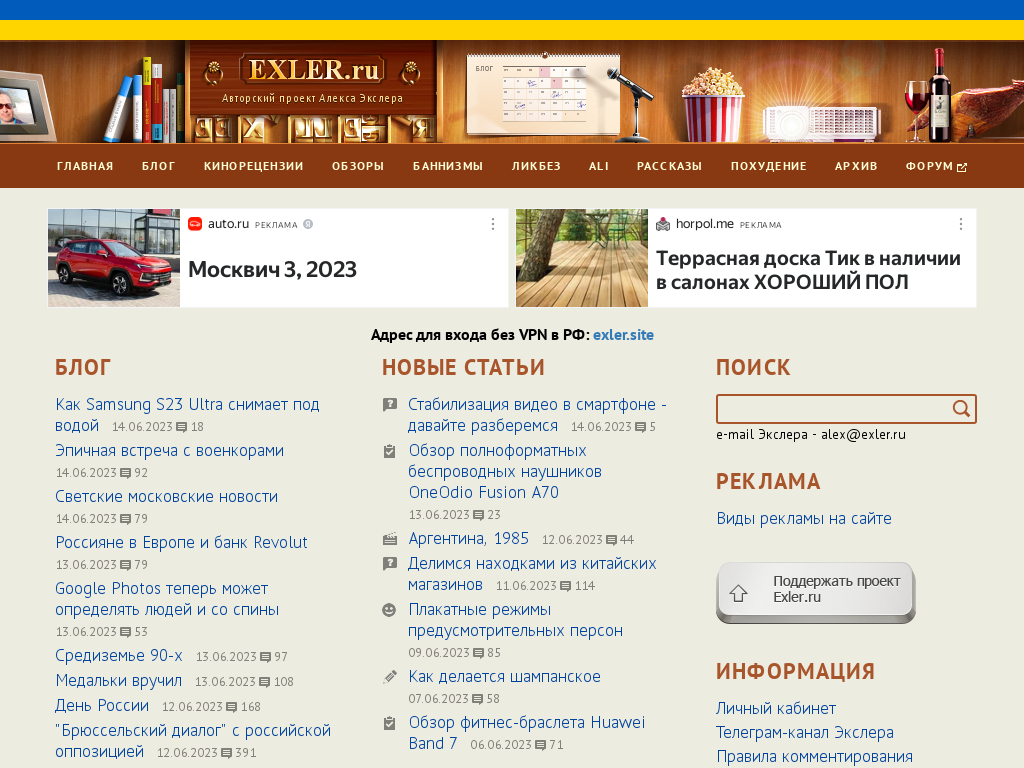This screenshot has height=768, width=1024.
Task: Click the smiley icon beside Плакатные режимы article
Action: coord(389,610)
